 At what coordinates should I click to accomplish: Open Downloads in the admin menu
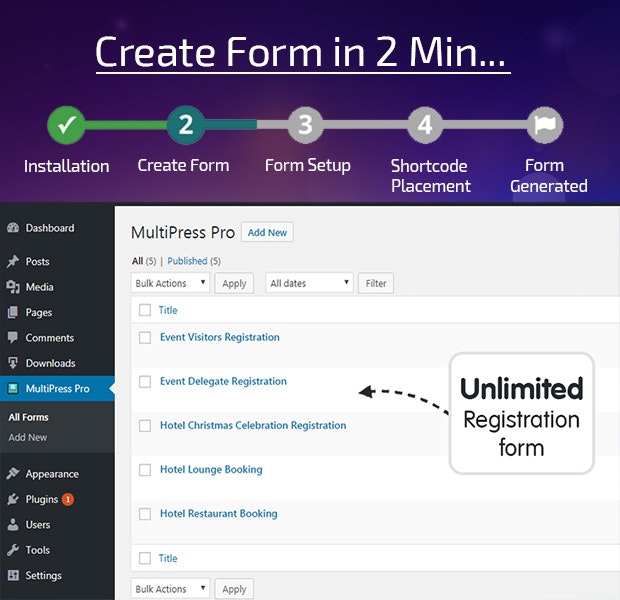51,363
